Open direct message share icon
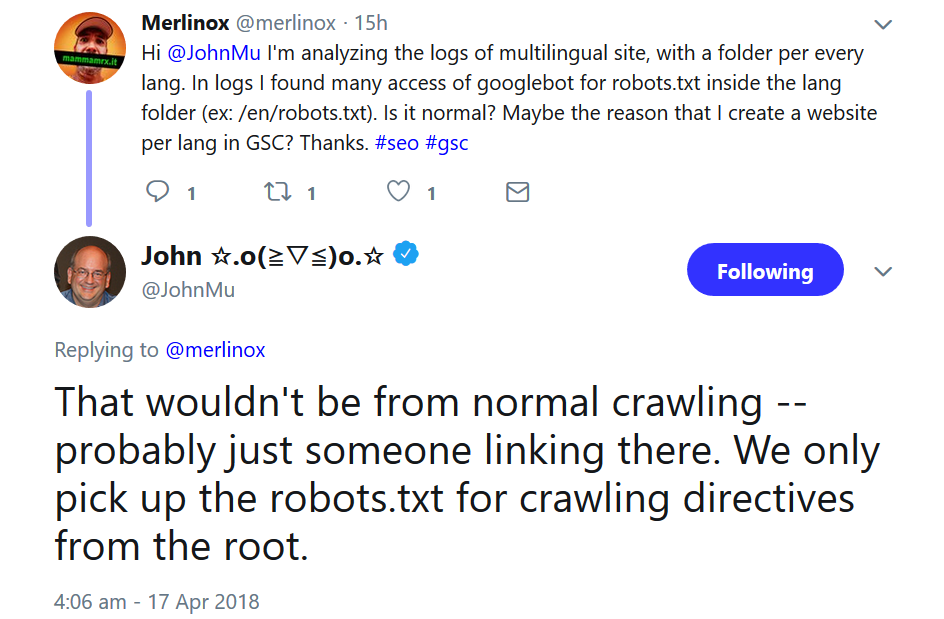The image size is (944, 619). [517, 192]
